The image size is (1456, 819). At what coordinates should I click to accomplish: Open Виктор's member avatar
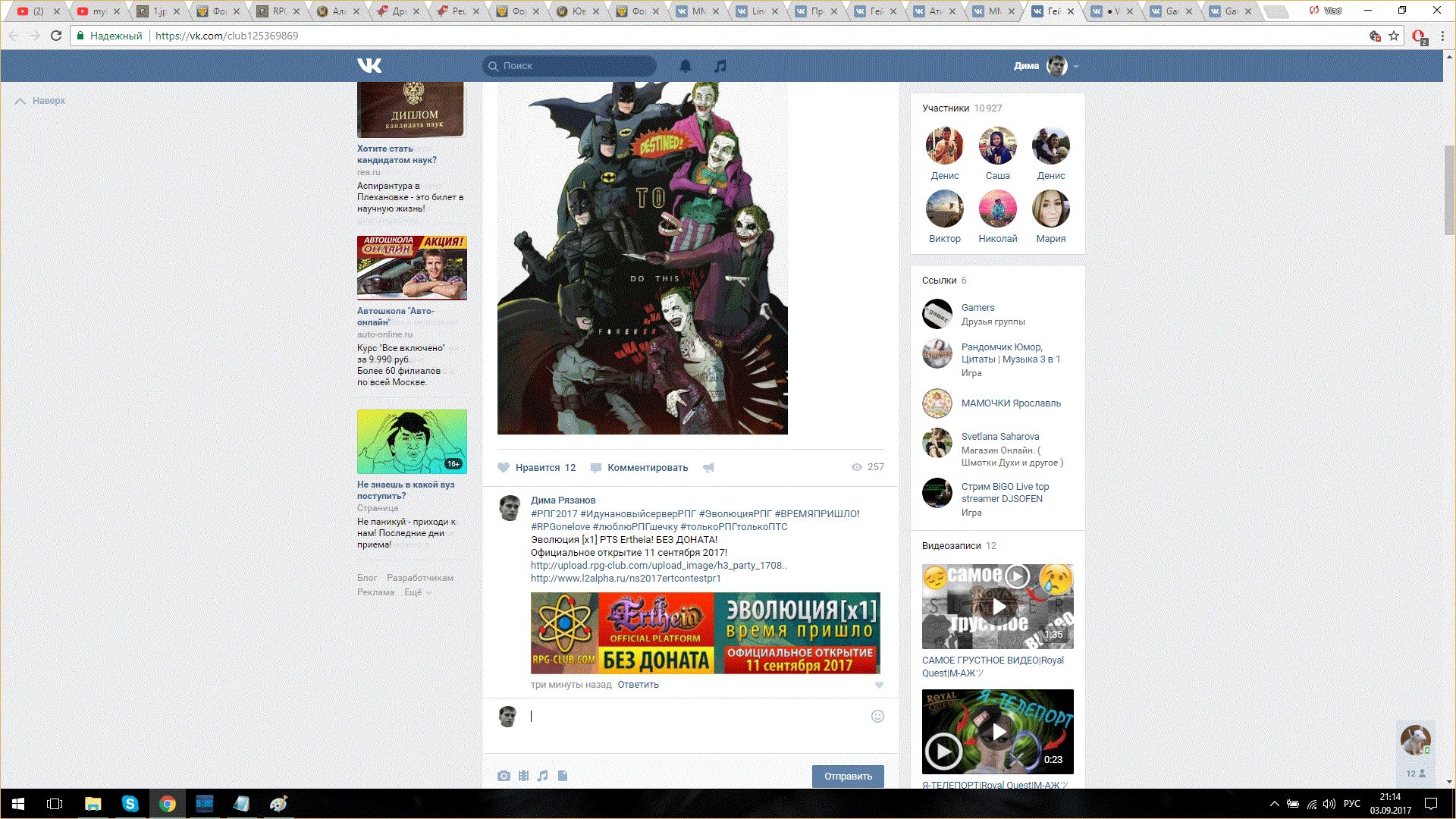pos(945,209)
